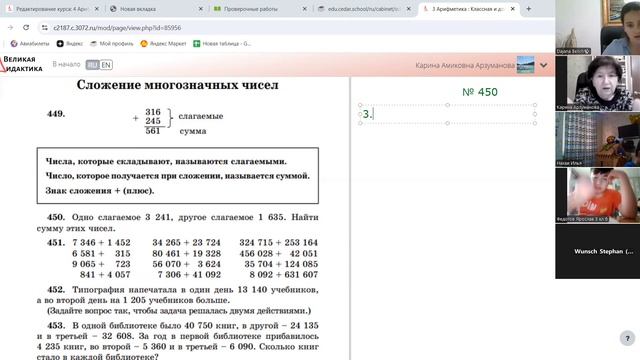Close the edu.cedar.school tab
The width and height of the screenshot is (640, 360).
[x=409, y=9]
